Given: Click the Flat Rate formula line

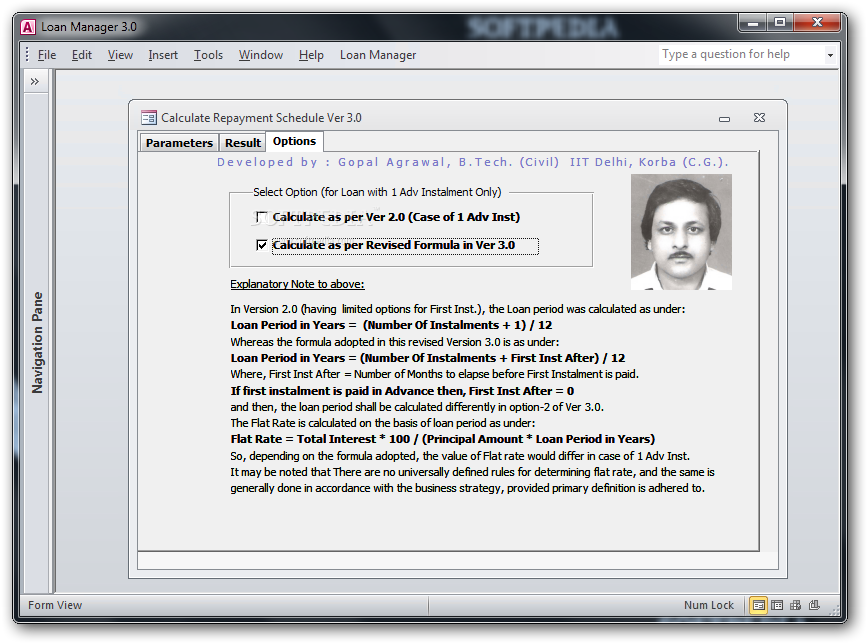Looking at the screenshot, I should point(442,439).
